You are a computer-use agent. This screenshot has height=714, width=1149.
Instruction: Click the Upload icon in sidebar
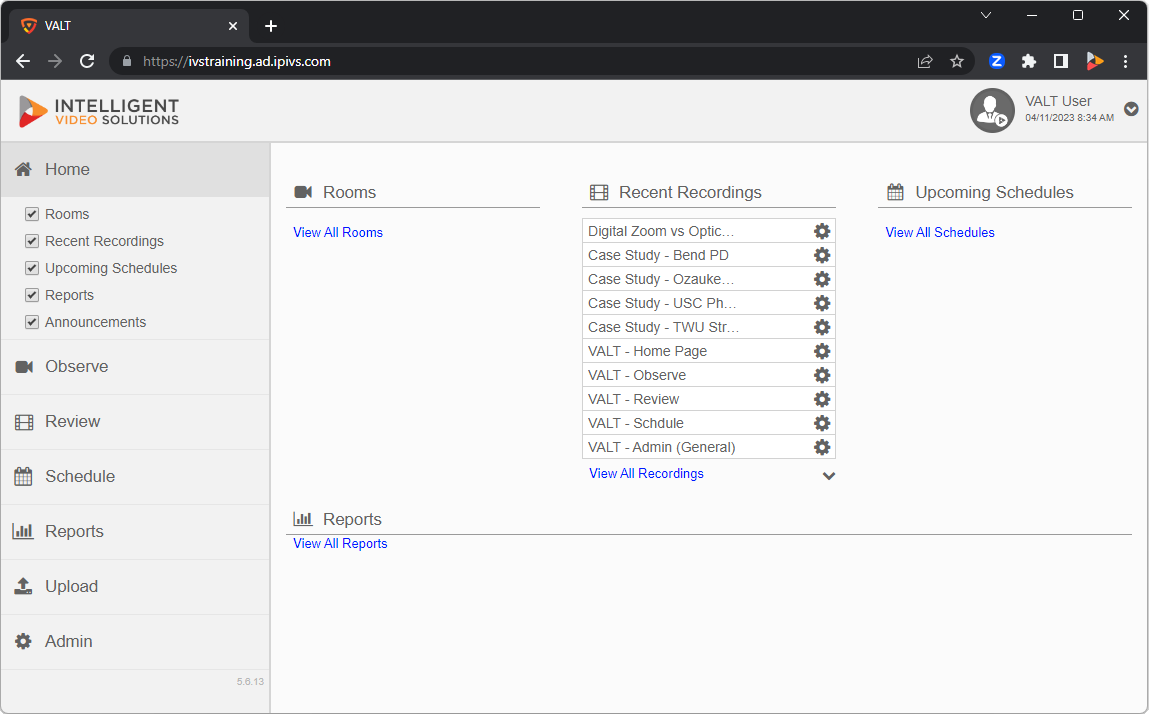23,586
